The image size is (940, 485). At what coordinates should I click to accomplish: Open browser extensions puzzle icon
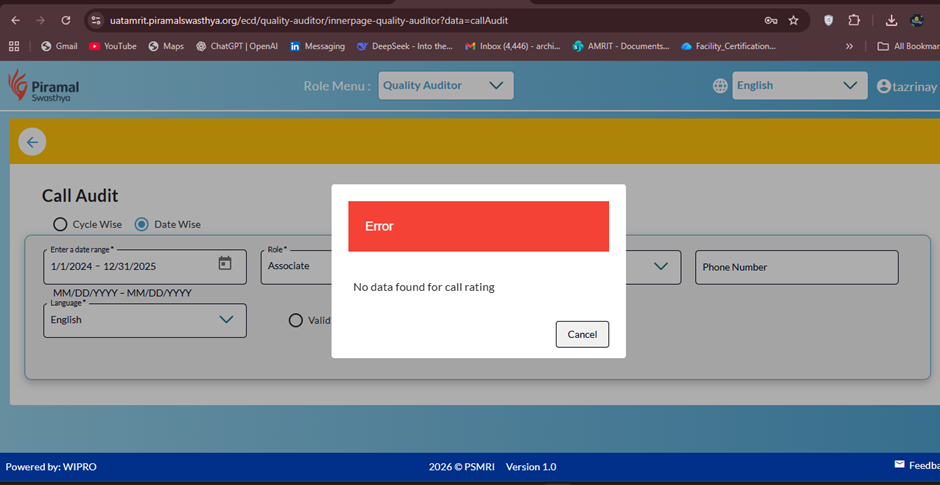pyautogui.click(x=854, y=20)
